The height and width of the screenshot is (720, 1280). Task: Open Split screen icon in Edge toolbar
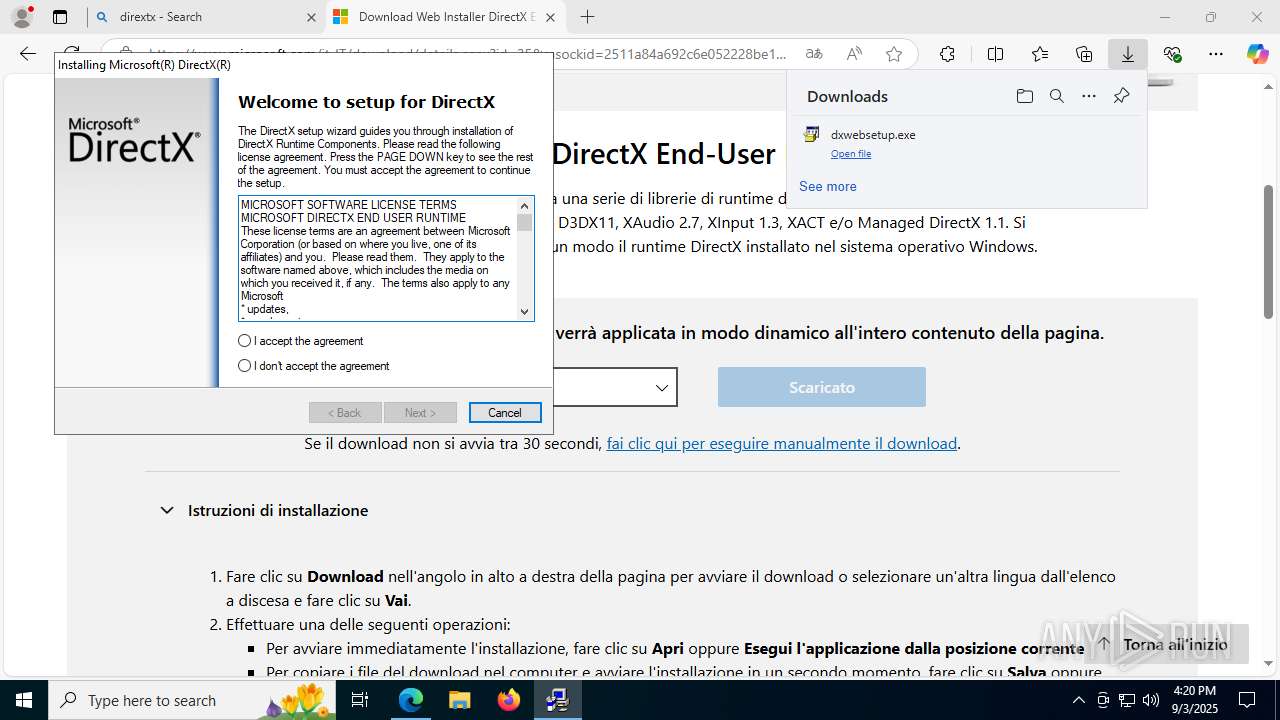point(995,54)
